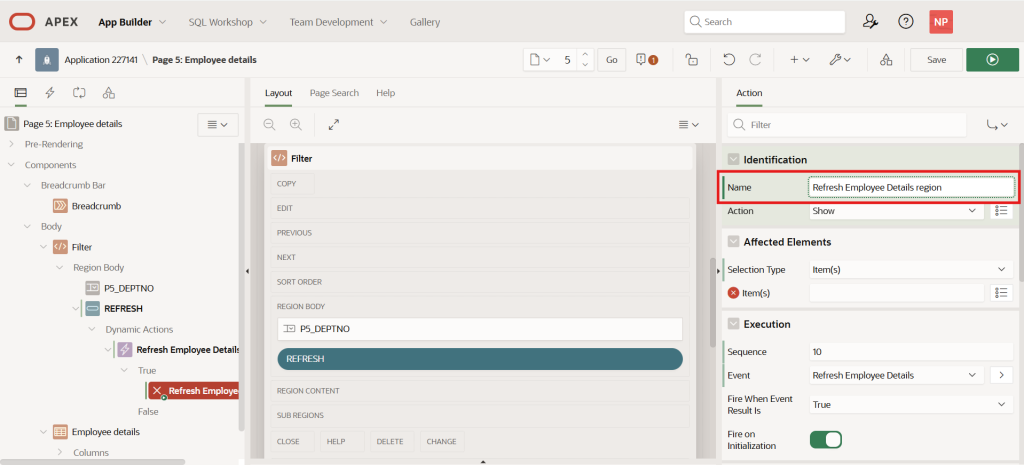Switch to the Rendering tree tab icon

(20, 93)
